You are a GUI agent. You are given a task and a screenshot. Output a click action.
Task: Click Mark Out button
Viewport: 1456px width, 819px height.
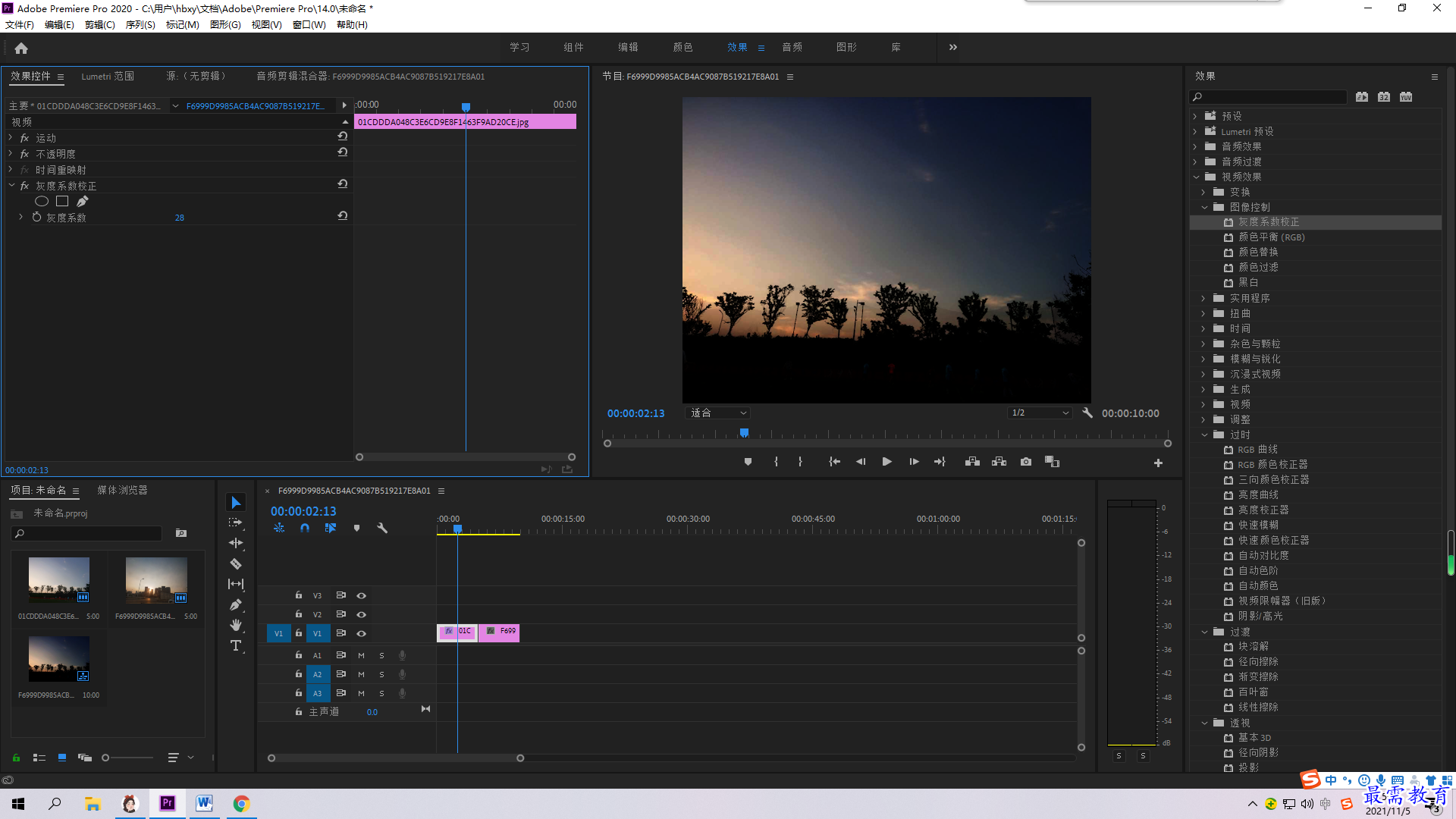pos(800,462)
